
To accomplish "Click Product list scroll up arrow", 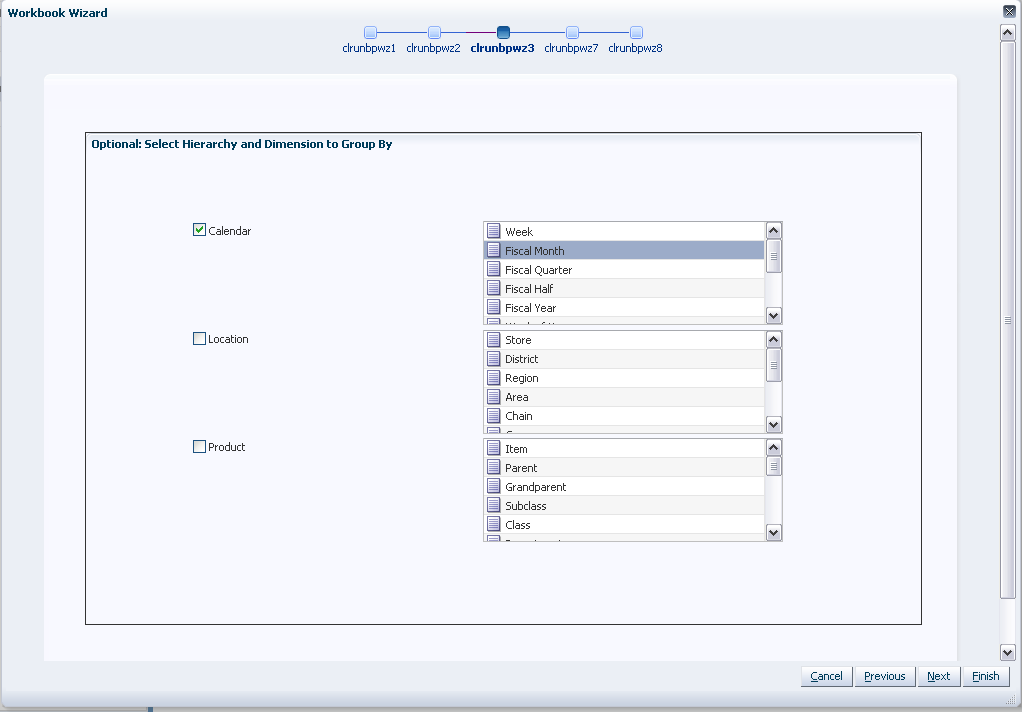I will pyautogui.click(x=773, y=447).
